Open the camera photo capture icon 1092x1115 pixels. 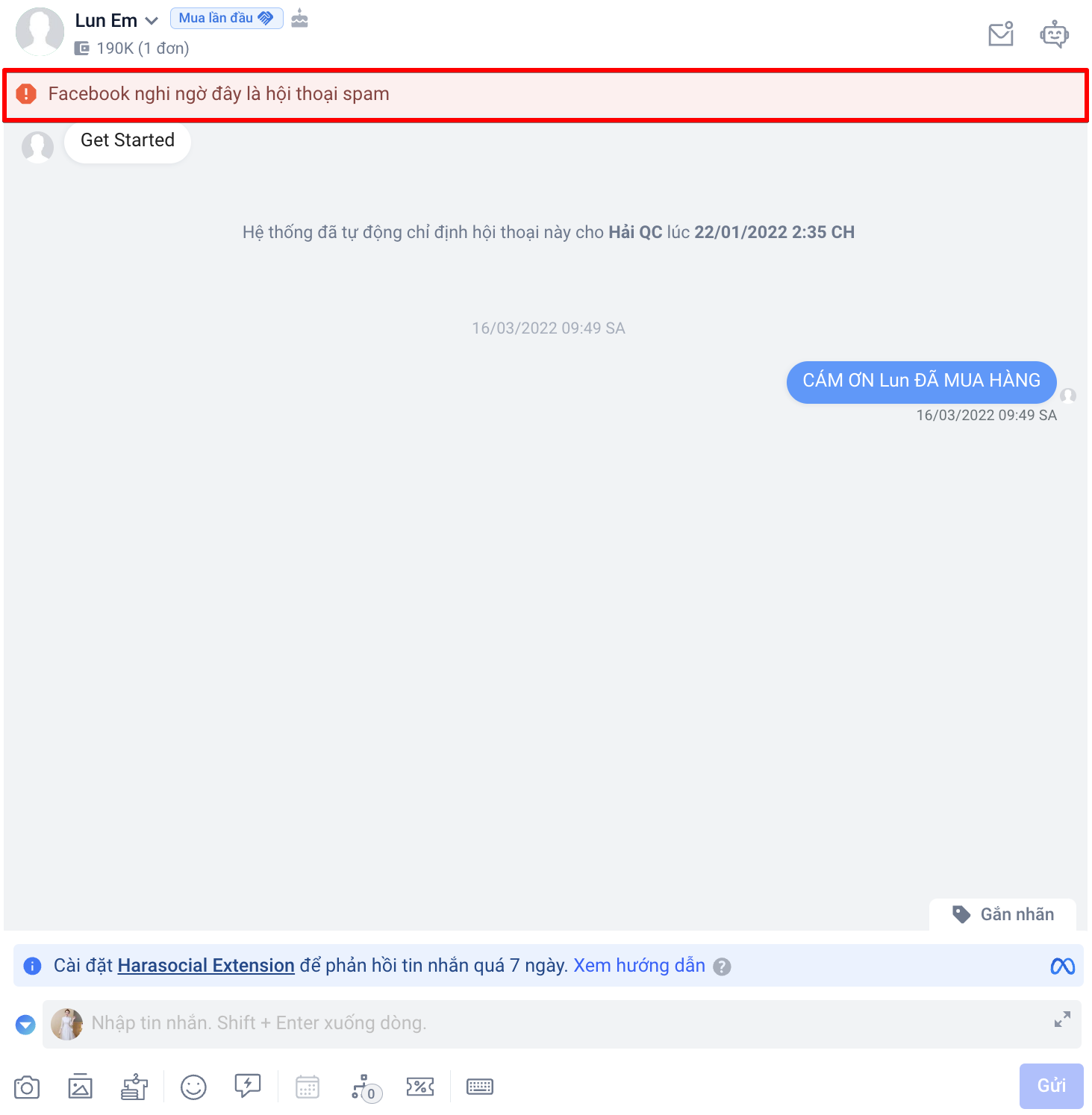click(x=27, y=1087)
